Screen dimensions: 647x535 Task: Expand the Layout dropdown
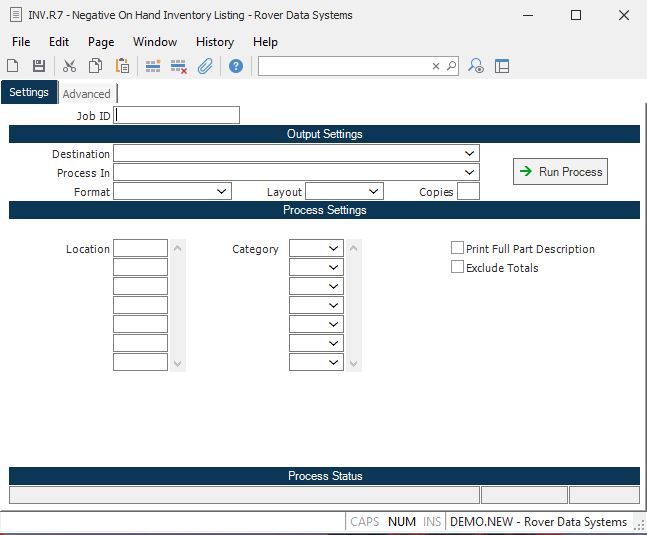pos(374,191)
